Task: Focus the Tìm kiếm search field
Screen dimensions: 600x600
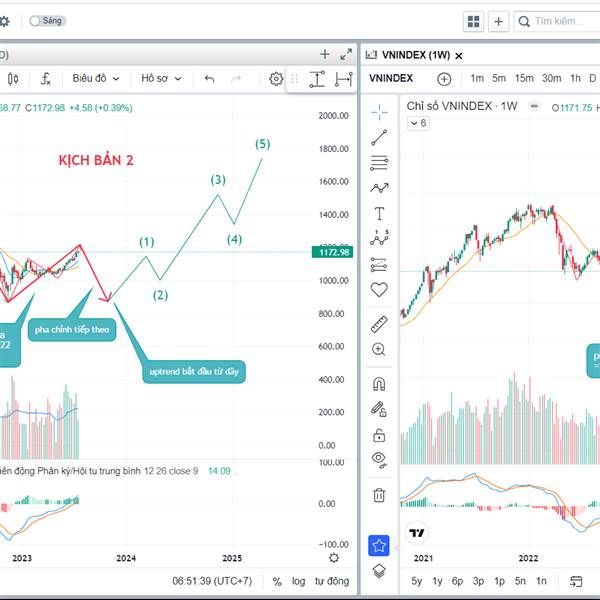Action: 558,21
